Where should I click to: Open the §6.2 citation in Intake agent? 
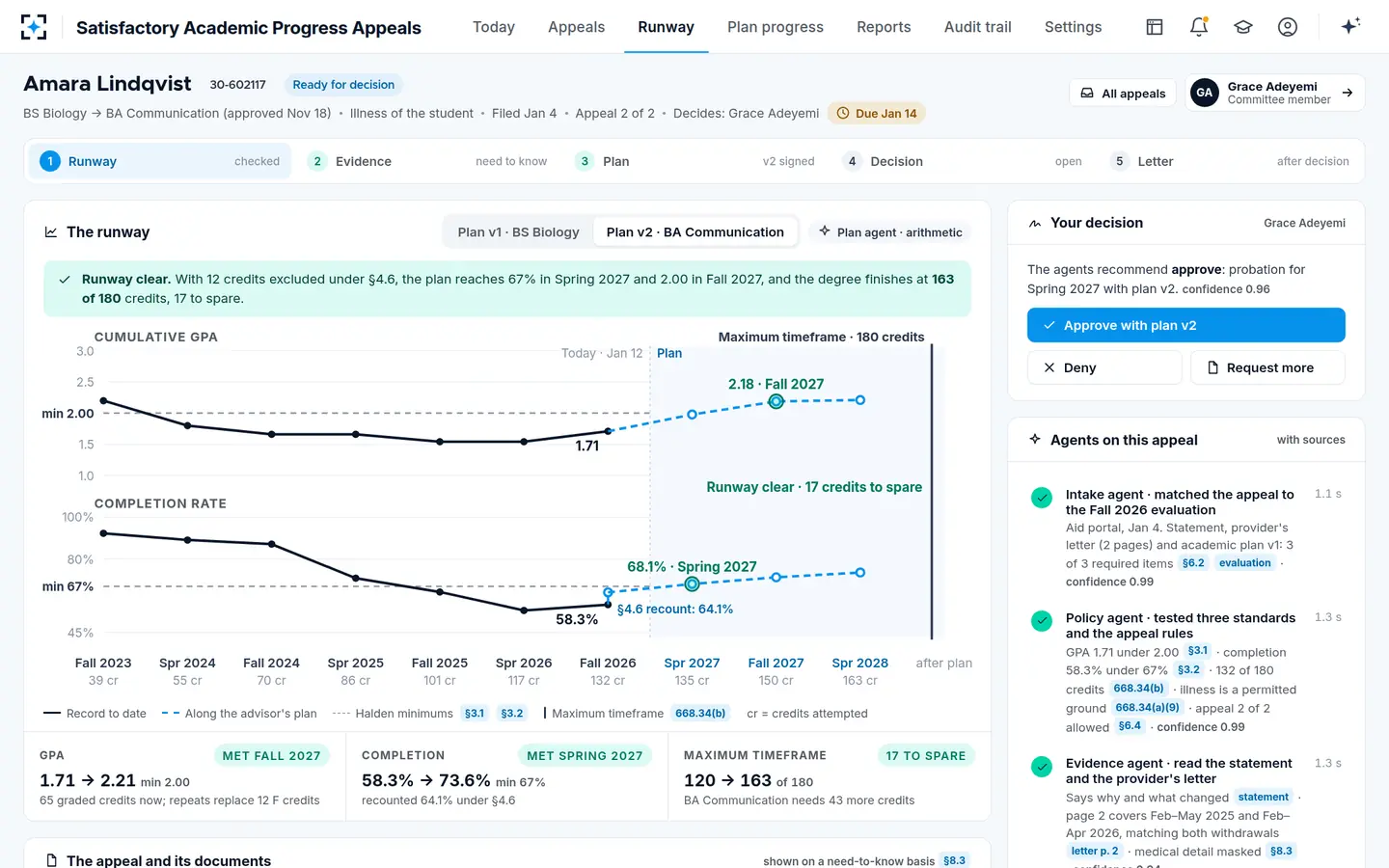pyautogui.click(x=1193, y=563)
